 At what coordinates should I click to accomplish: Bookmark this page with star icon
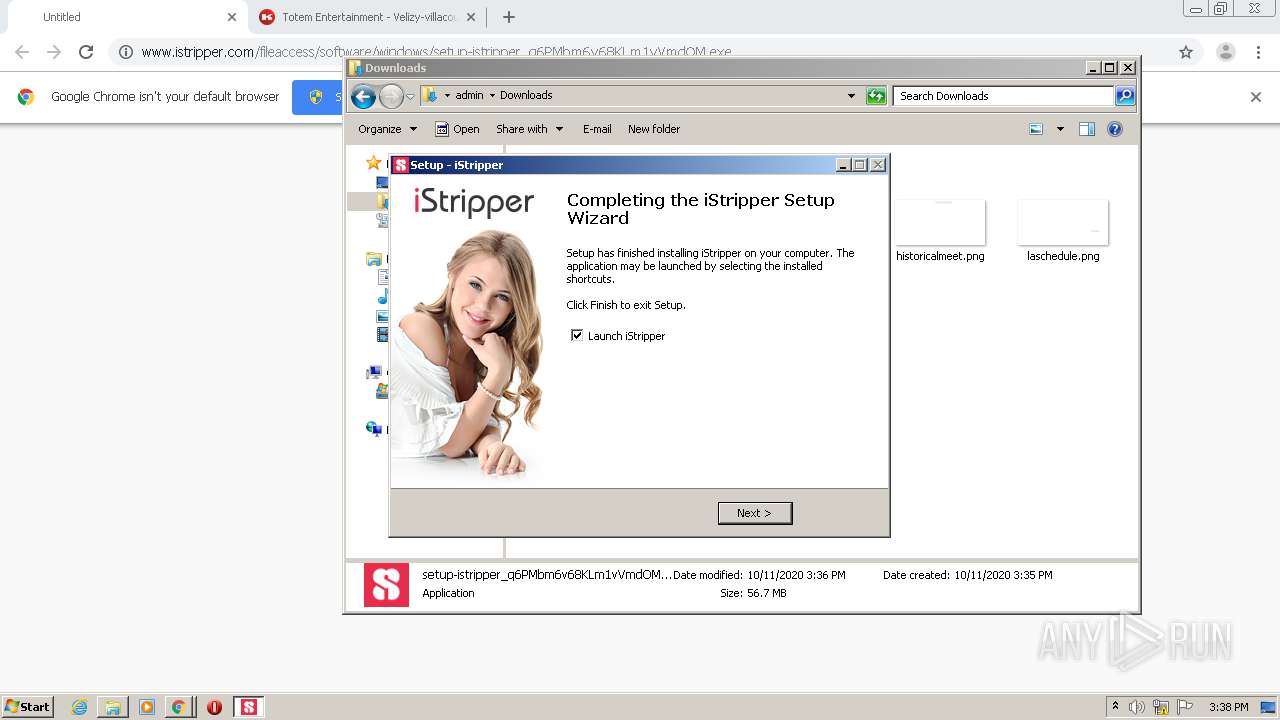click(x=1186, y=52)
